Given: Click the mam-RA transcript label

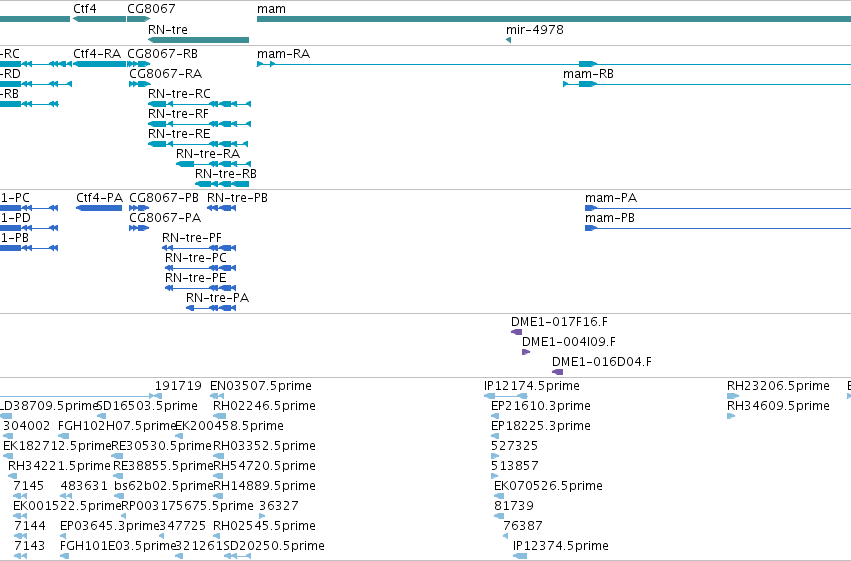Looking at the screenshot, I should coord(283,54).
